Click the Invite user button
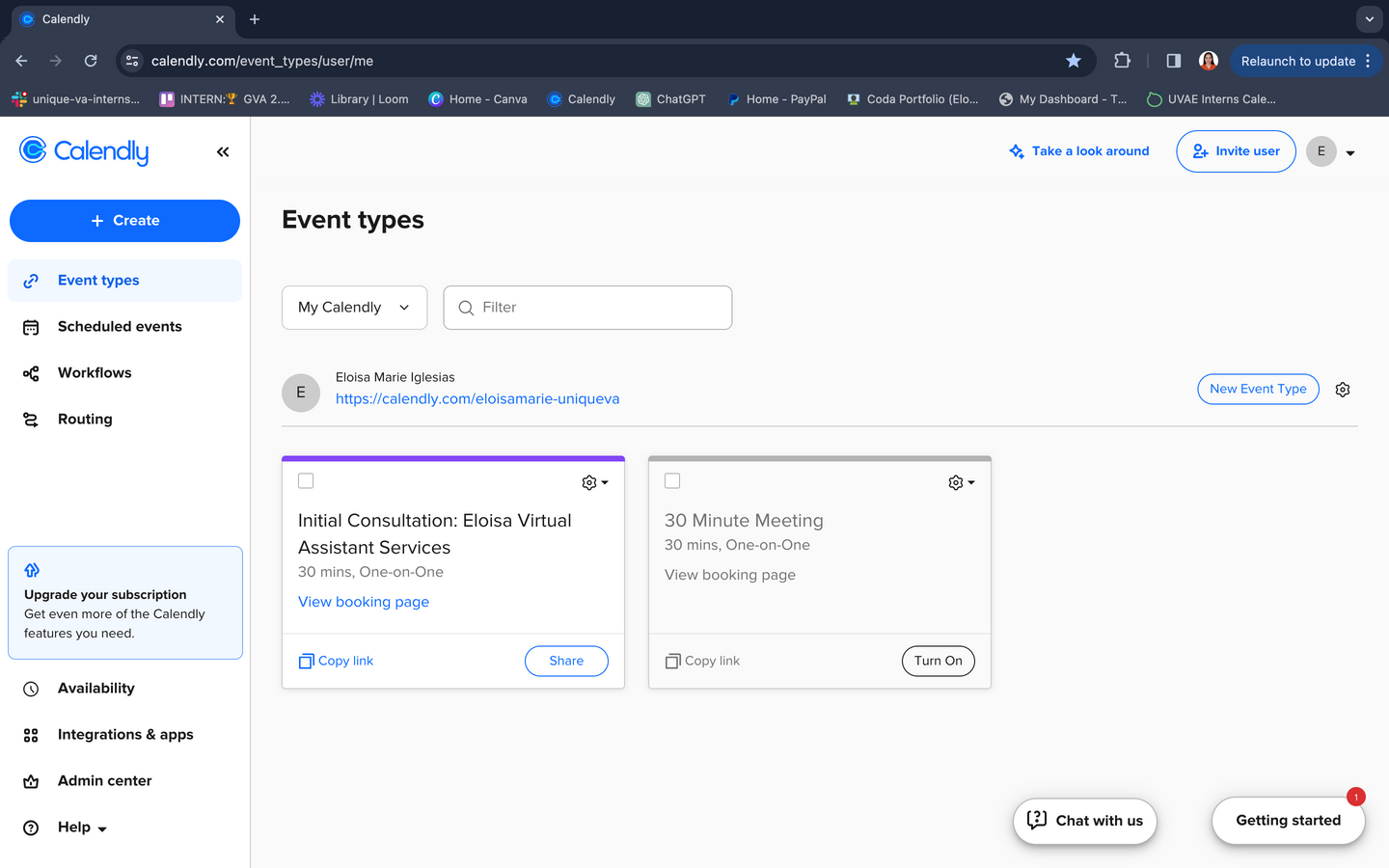Viewport: 1389px width, 868px height. point(1236,151)
